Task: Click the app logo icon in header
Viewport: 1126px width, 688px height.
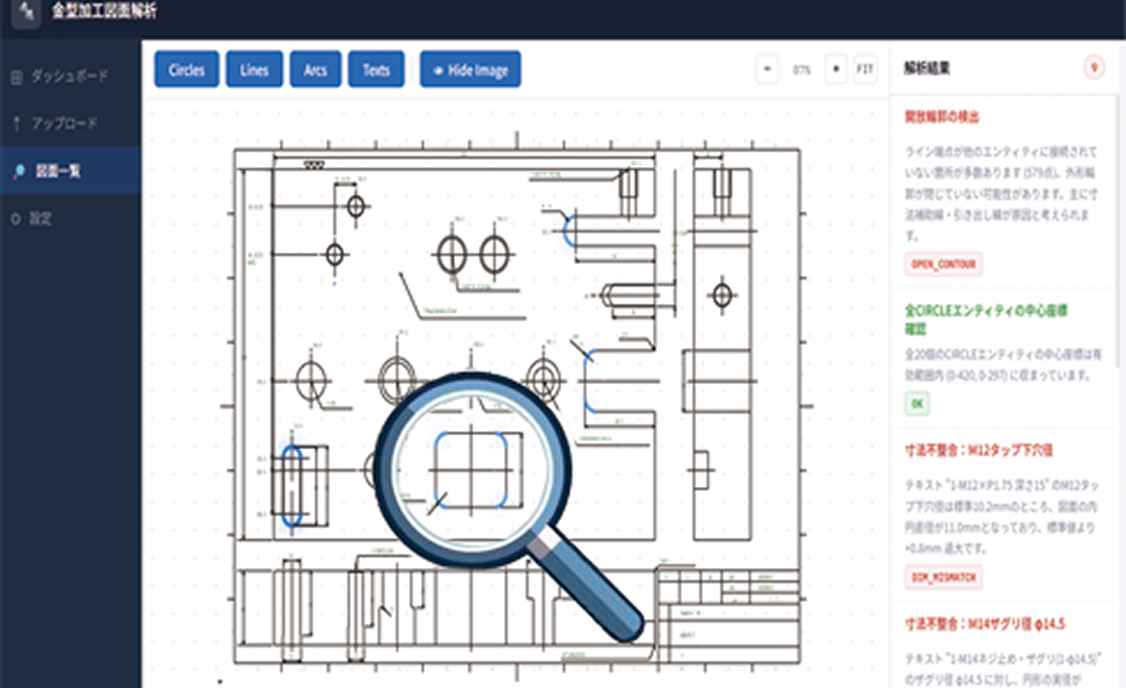Action: [25, 14]
